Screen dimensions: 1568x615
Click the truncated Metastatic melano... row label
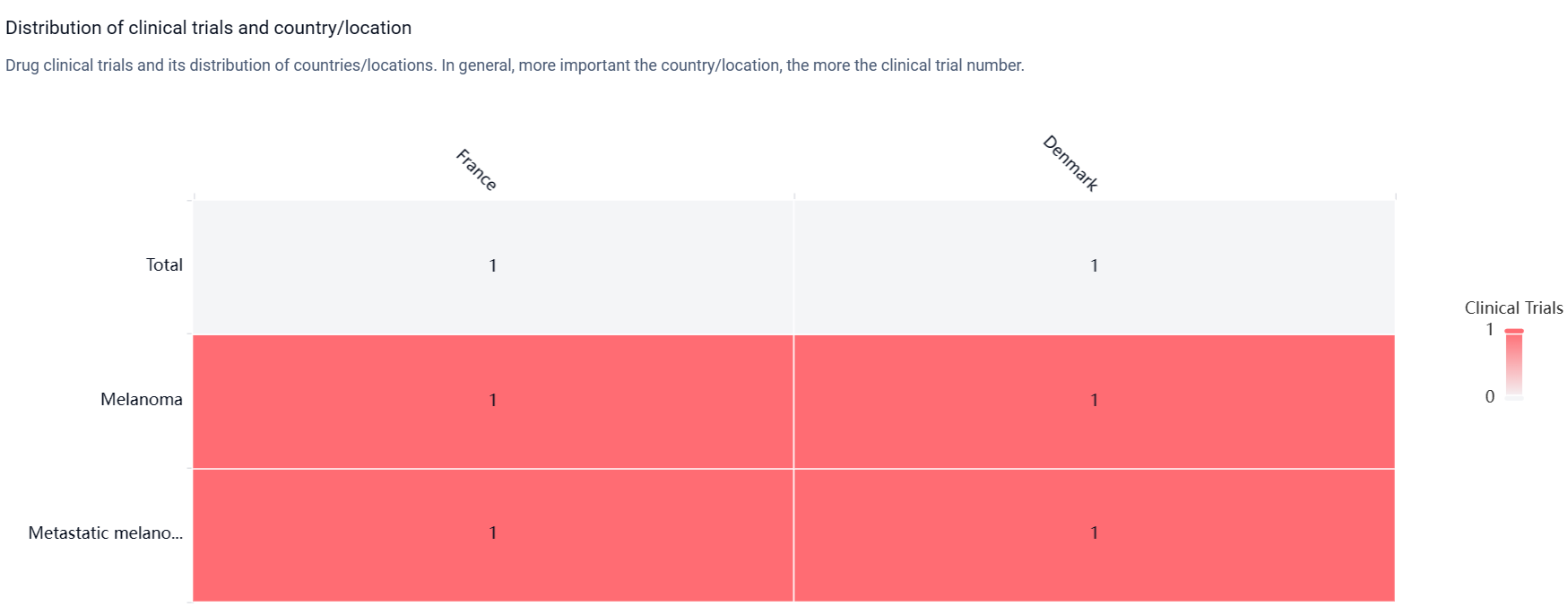[106, 533]
